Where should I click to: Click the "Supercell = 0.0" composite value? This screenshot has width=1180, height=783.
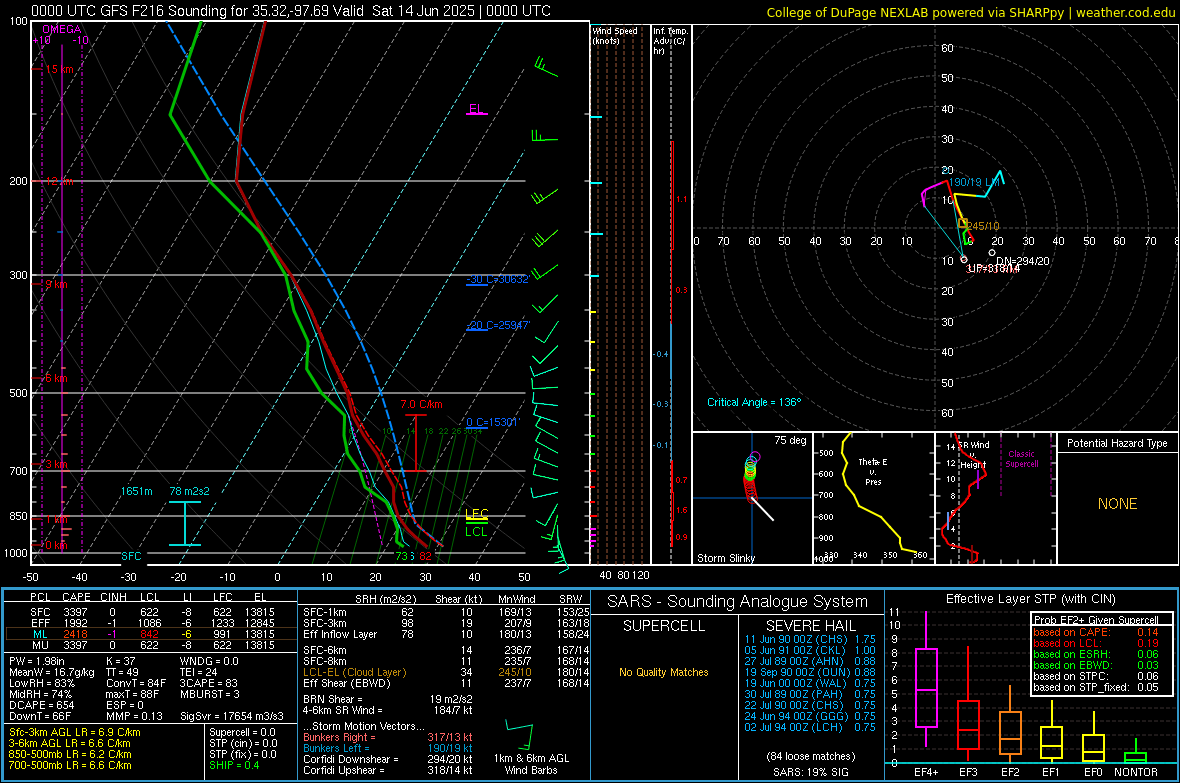tap(242, 732)
